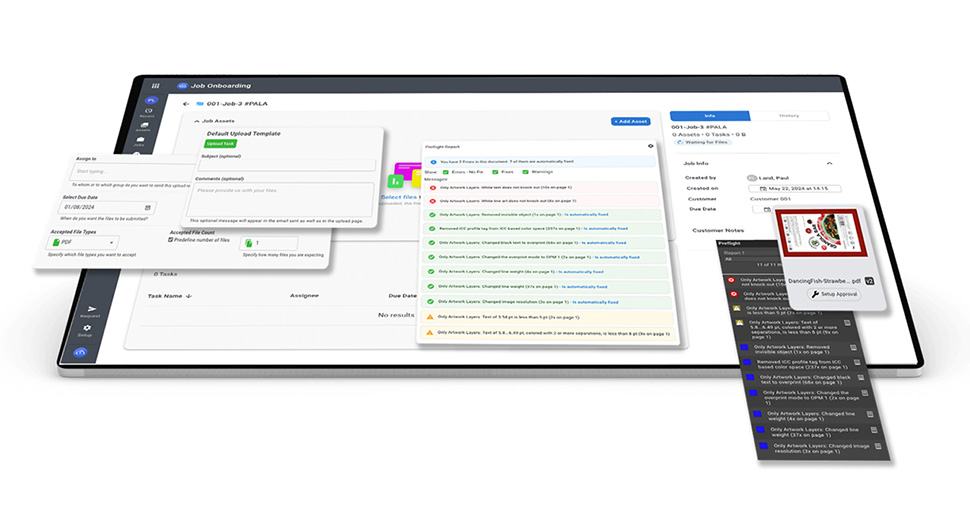Click the Assign to input field
The height and width of the screenshot is (509, 970).
click(x=110, y=171)
